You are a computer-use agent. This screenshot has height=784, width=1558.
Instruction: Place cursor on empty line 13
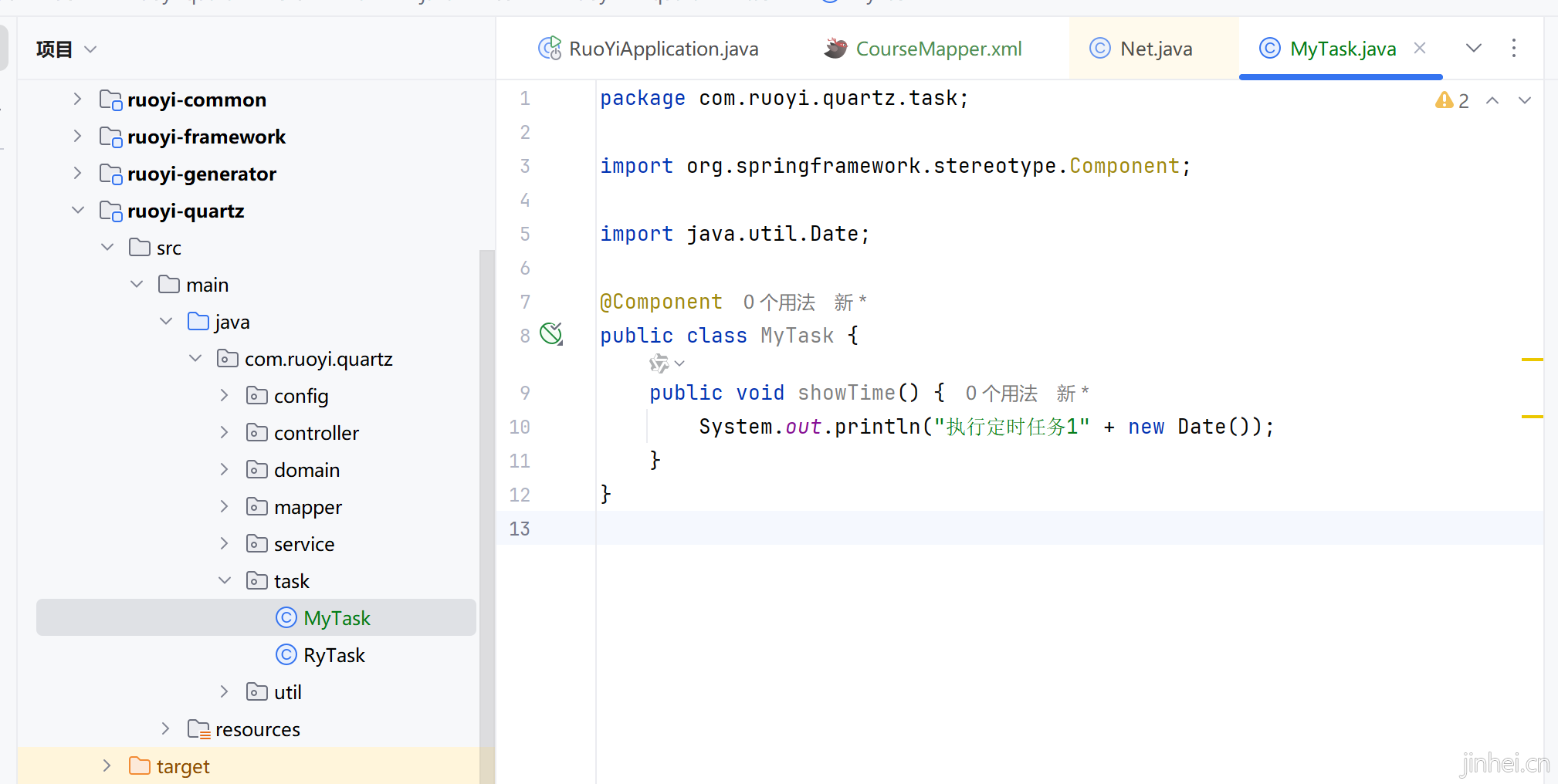[1069, 529]
